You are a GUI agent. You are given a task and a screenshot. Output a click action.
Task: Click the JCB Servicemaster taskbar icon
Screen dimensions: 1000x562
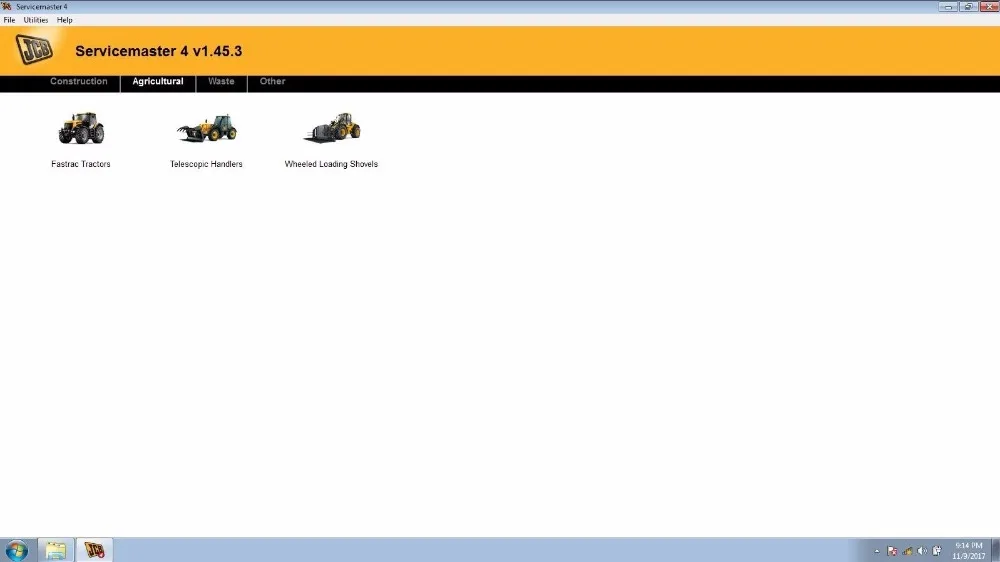[94, 550]
